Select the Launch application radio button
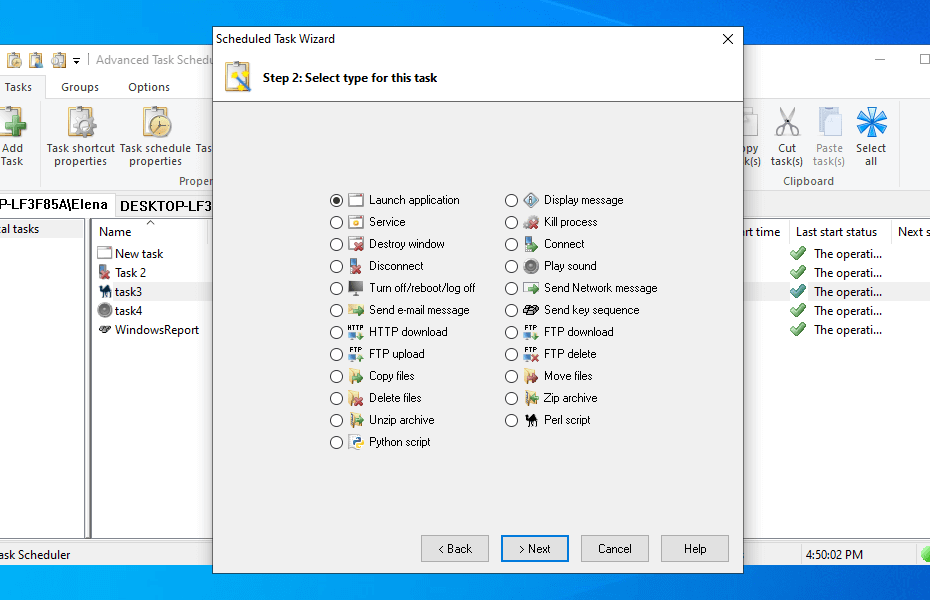 [x=336, y=200]
